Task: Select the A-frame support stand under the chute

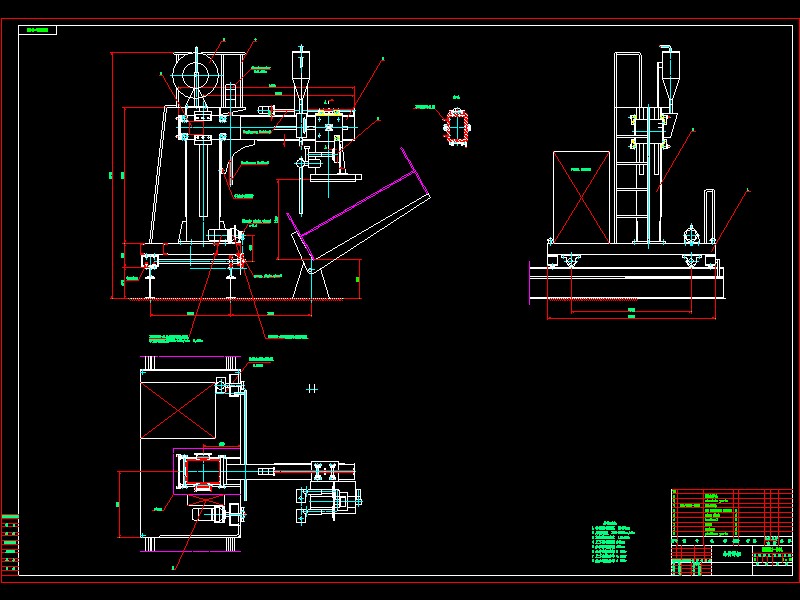Action: [x=311, y=279]
